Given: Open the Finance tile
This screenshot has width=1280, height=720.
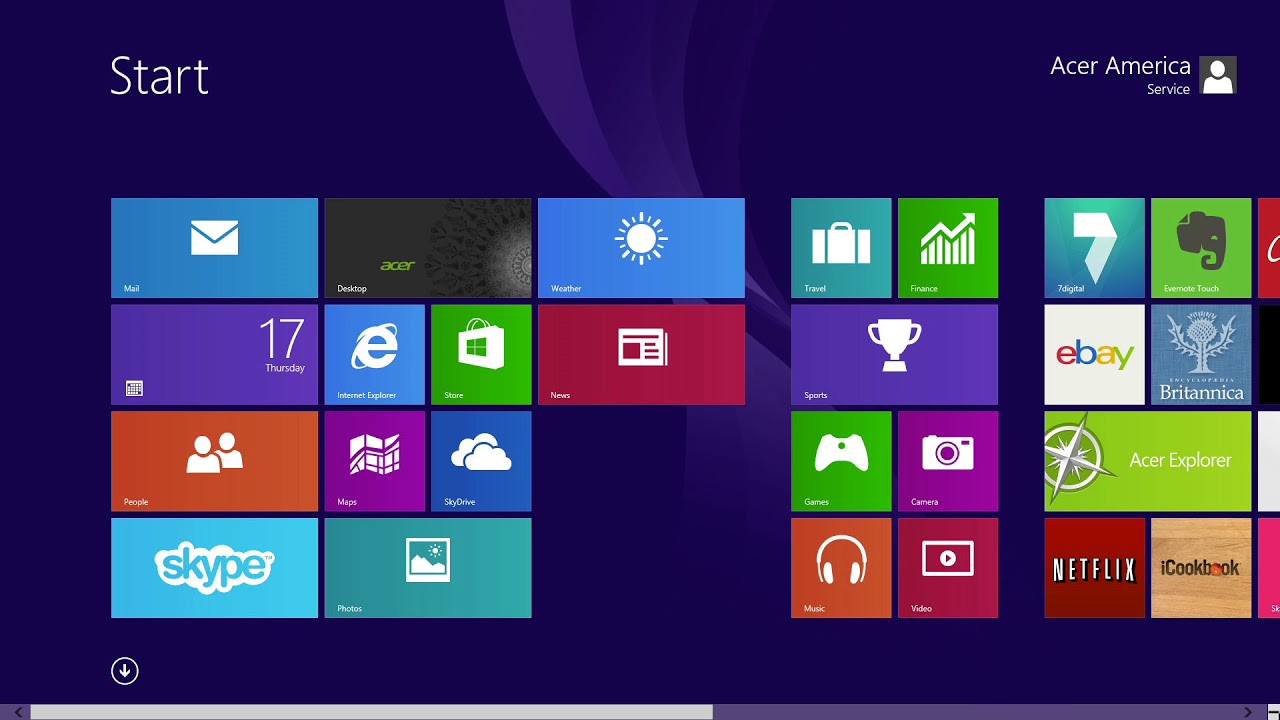Looking at the screenshot, I should point(948,248).
